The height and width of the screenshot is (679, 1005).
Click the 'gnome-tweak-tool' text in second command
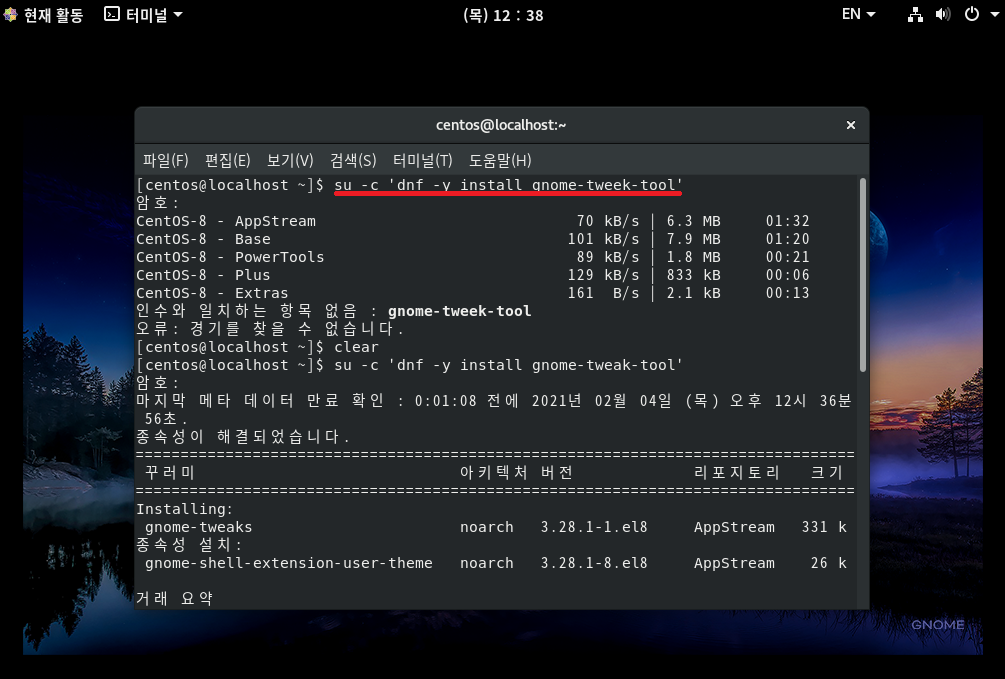(603, 365)
